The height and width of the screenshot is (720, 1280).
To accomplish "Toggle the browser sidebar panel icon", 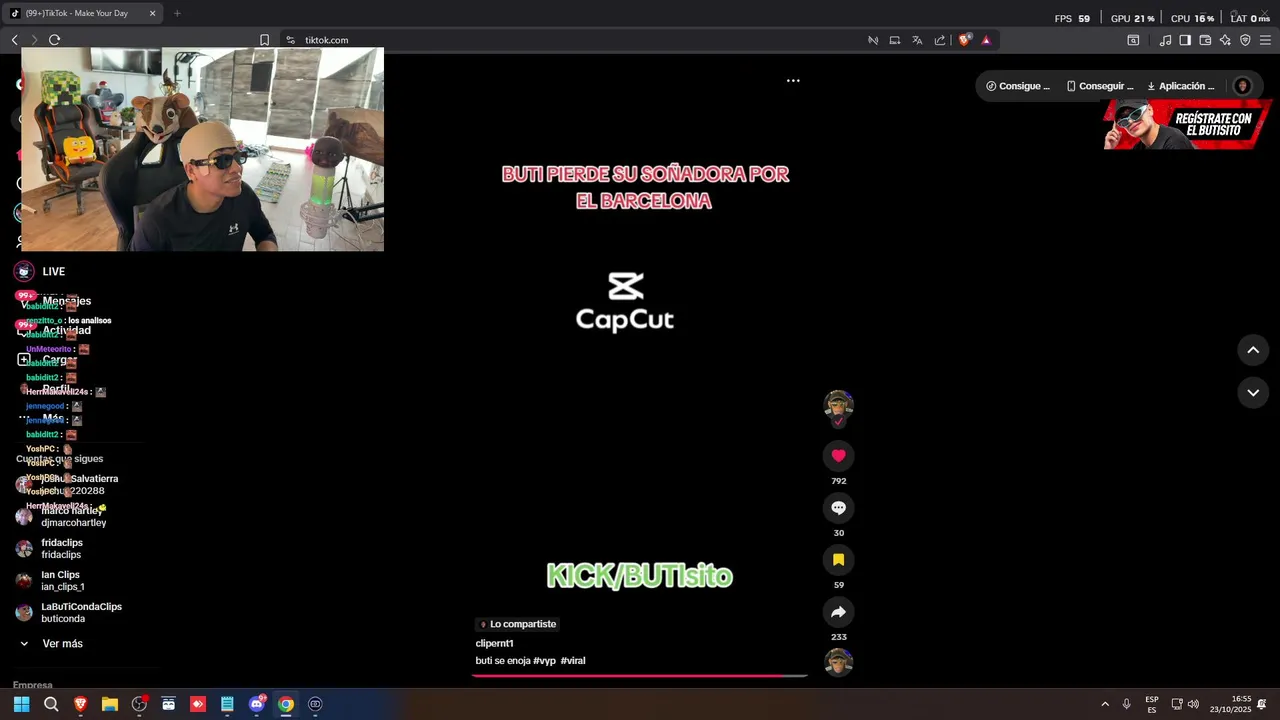I will pos(1185,40).
